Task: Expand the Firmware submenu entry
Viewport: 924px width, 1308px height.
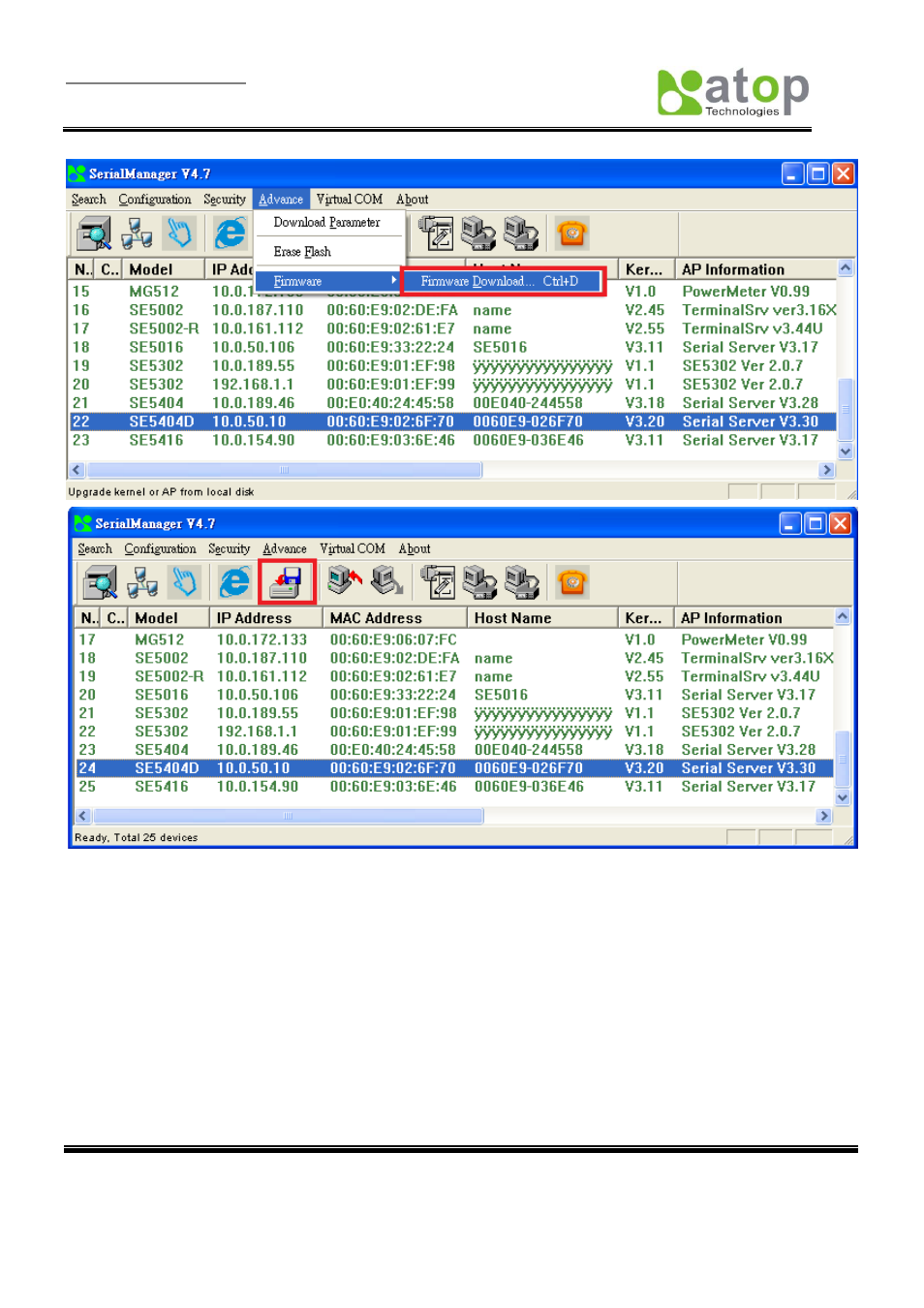Action: [x=327, y=281]
